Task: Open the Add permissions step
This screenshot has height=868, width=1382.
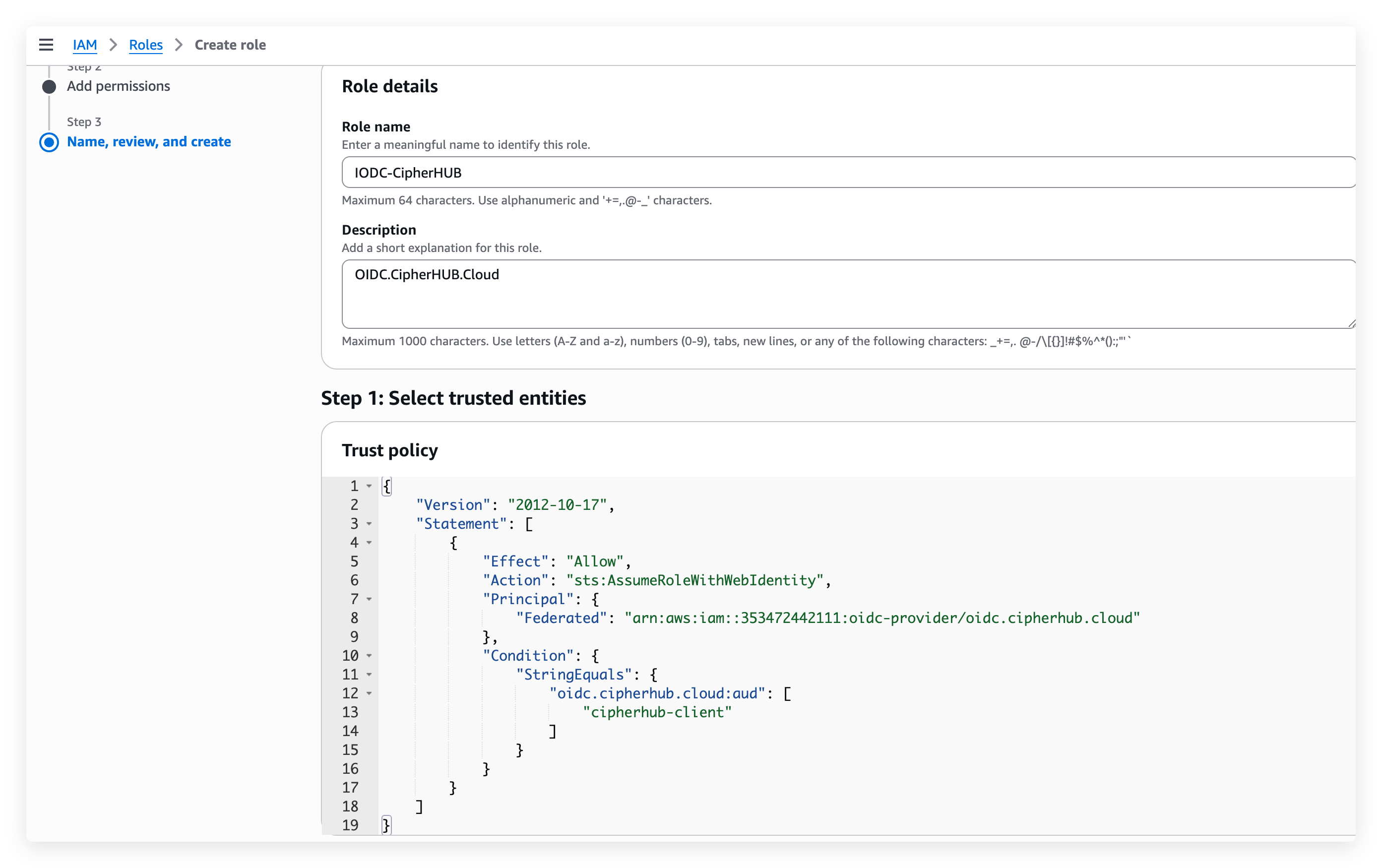Action: [118, 86]
